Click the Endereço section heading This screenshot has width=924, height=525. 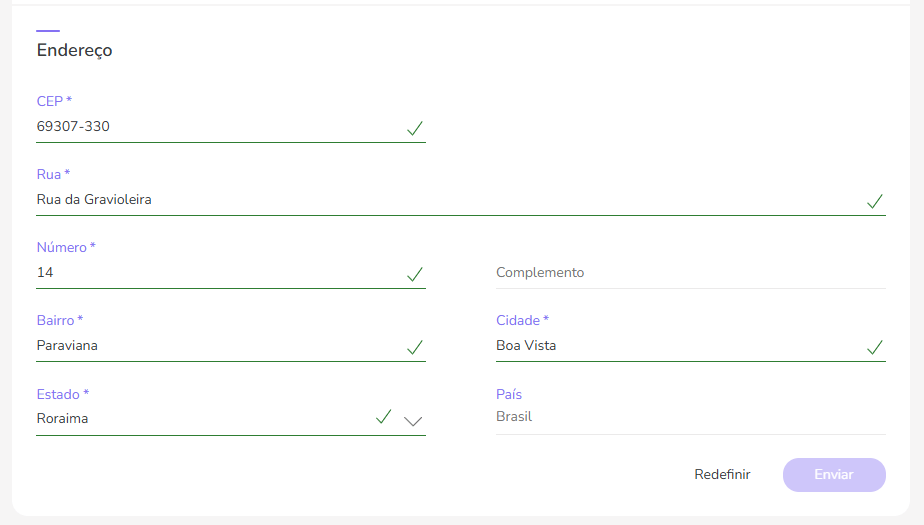click(75, 50)
